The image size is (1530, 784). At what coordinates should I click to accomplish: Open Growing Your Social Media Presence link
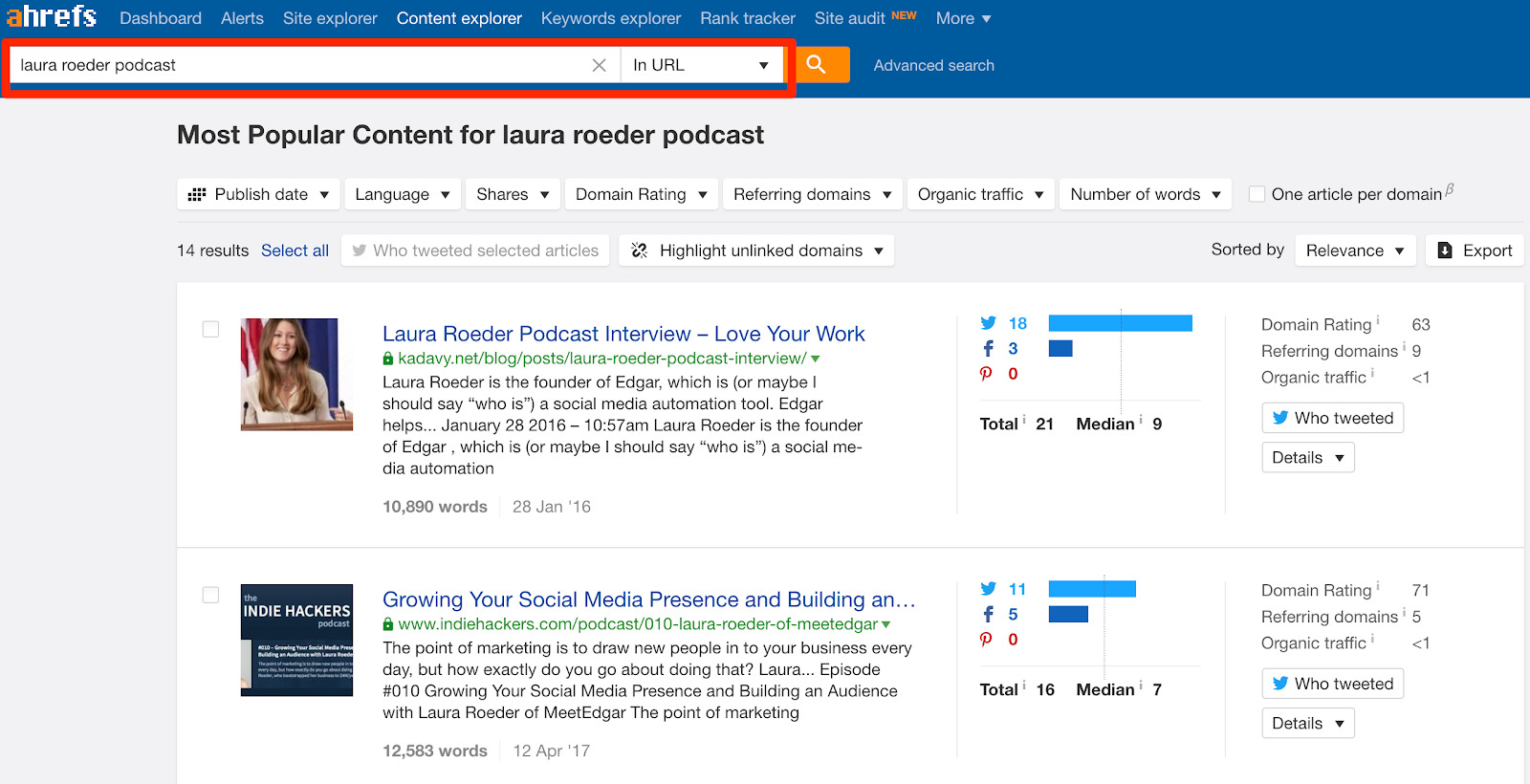649,599
